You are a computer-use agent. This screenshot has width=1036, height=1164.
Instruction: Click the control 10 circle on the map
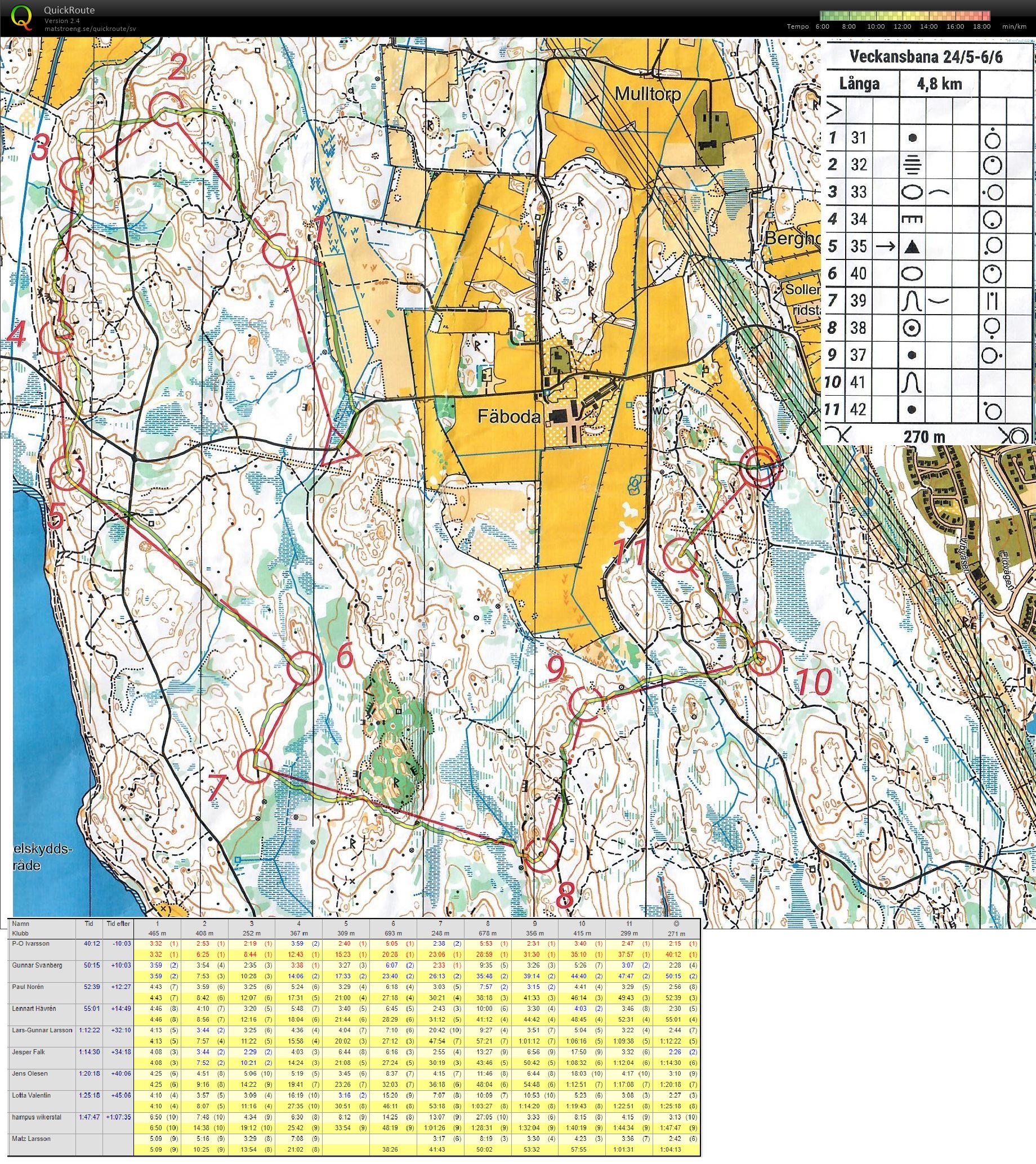coord(762,657)
